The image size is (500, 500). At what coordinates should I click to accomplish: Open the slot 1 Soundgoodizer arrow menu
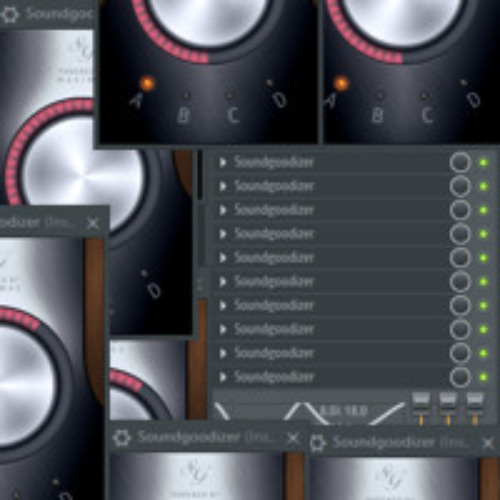(223, 163)
